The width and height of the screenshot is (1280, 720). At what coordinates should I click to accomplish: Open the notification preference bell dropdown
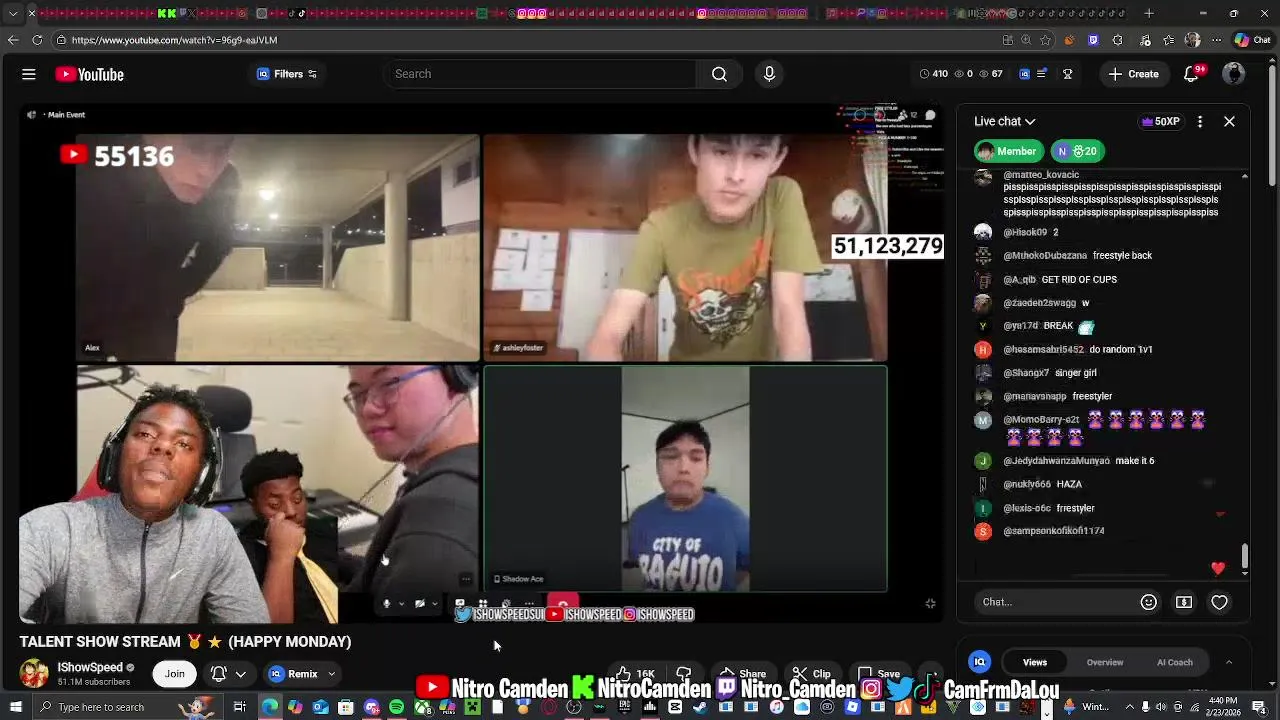coord(228,674)
